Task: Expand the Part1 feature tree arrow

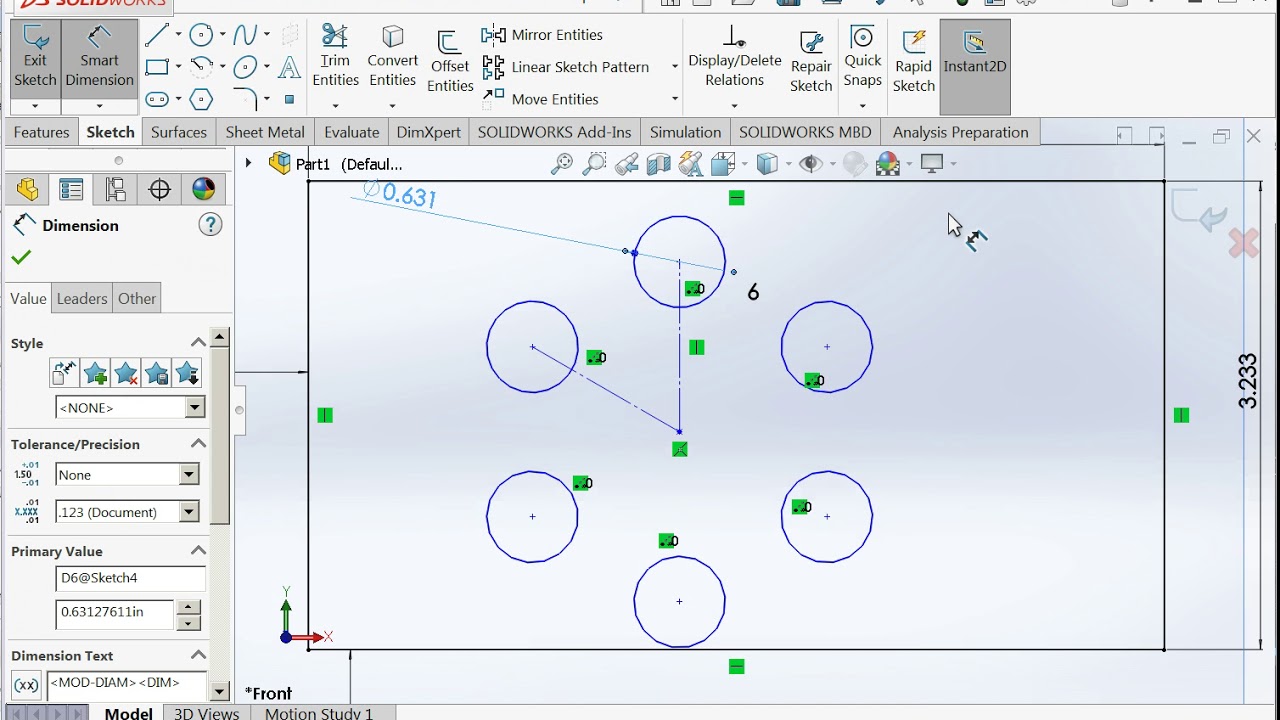Action: (248, 163)
